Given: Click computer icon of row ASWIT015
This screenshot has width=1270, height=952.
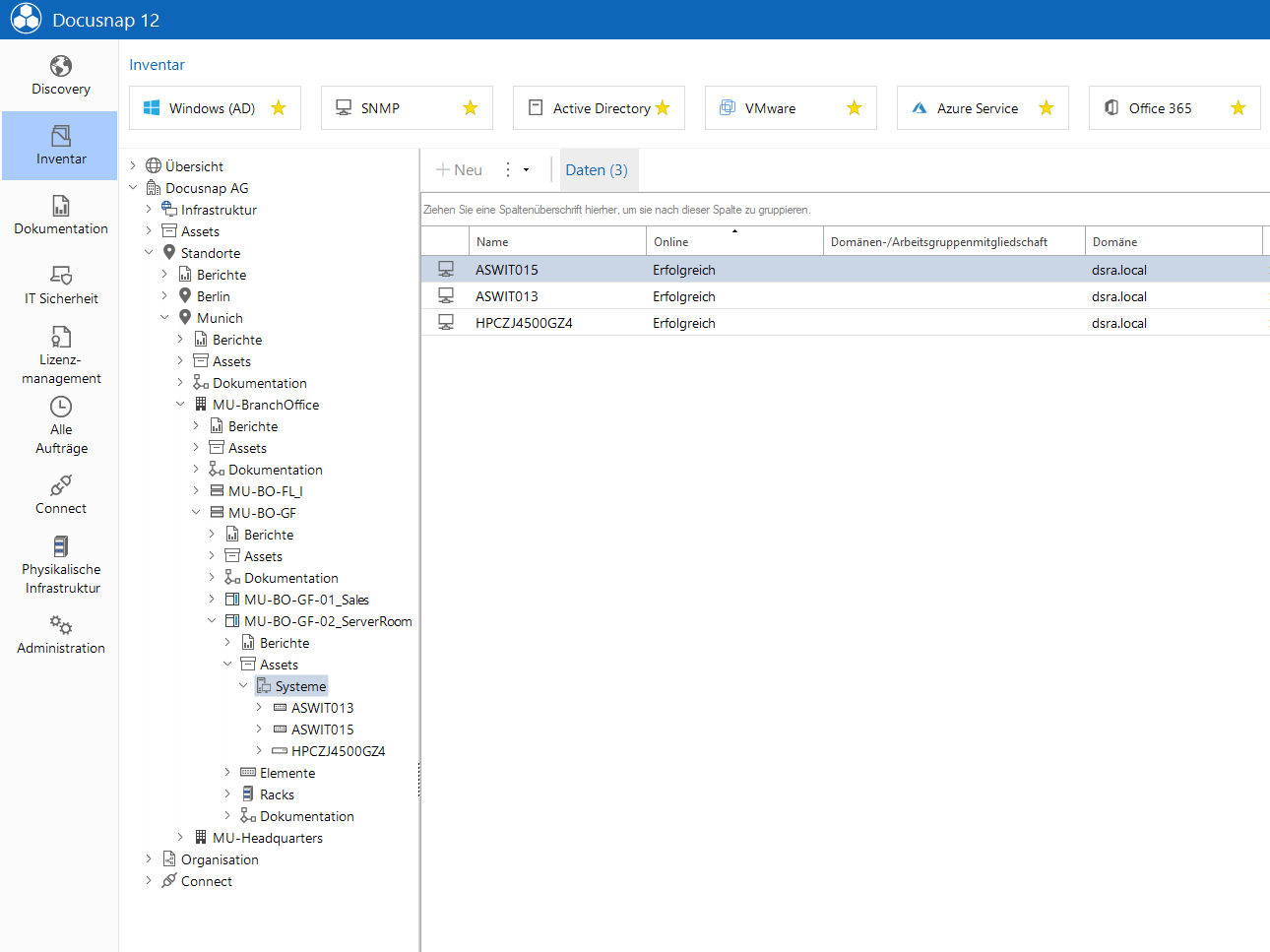Looking at the screenshot, I should 446,270.
